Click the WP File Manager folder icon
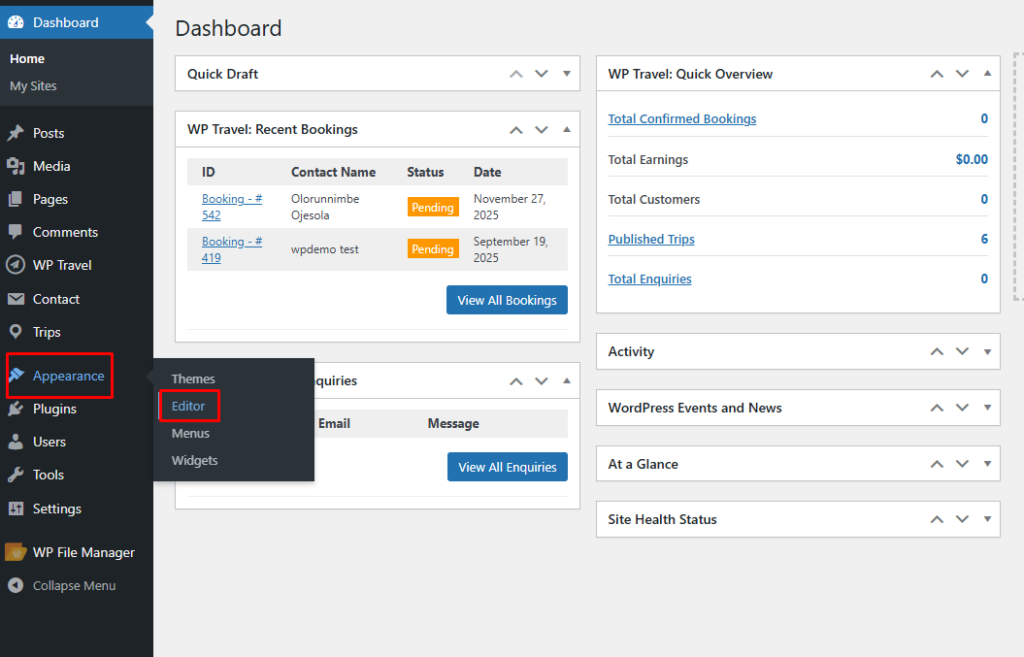Screen dimensions: 1024x657 click(16, 552)
